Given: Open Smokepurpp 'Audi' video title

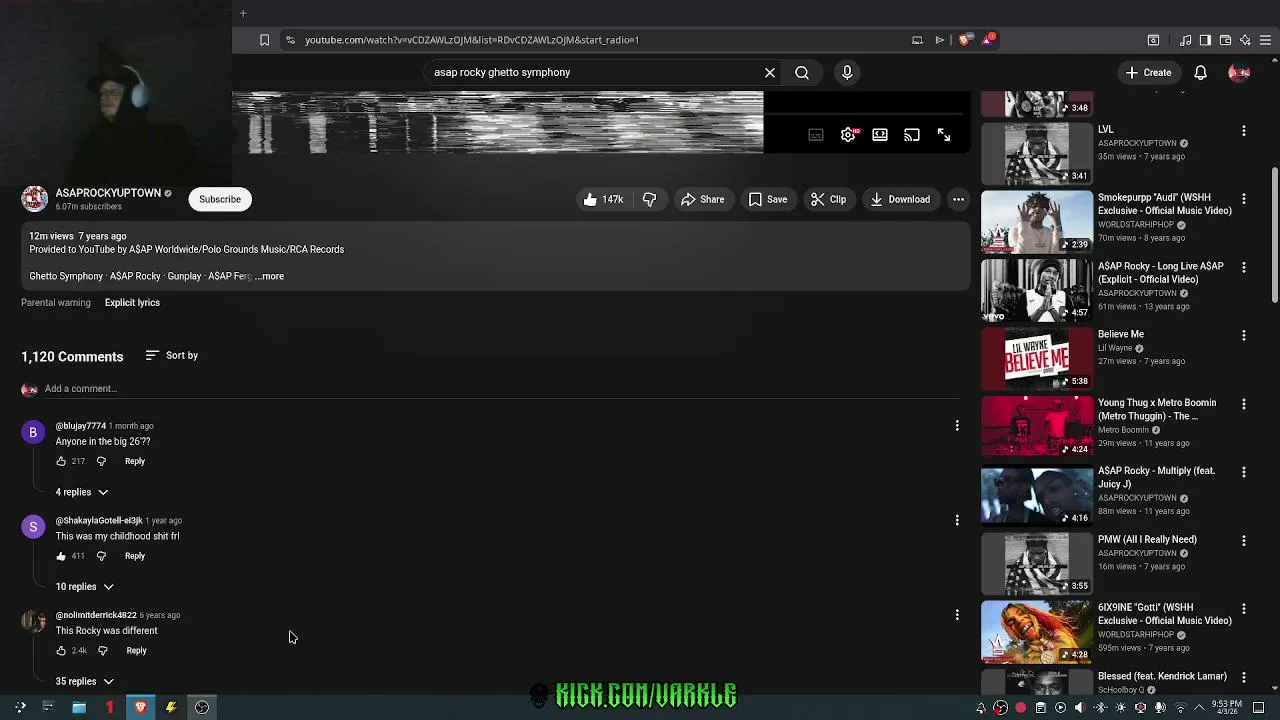Looking at the screenshot, I should tap(1165, 204).
